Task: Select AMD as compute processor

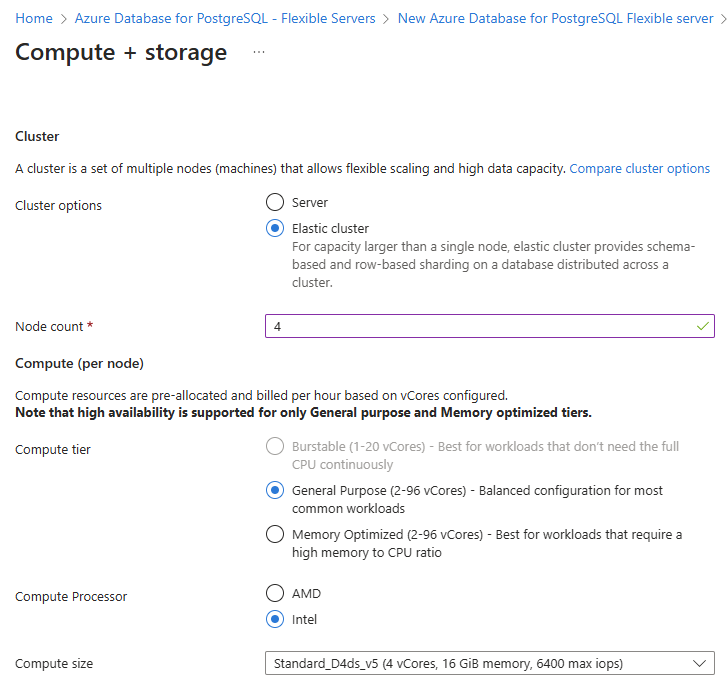Action: [275, 593]
